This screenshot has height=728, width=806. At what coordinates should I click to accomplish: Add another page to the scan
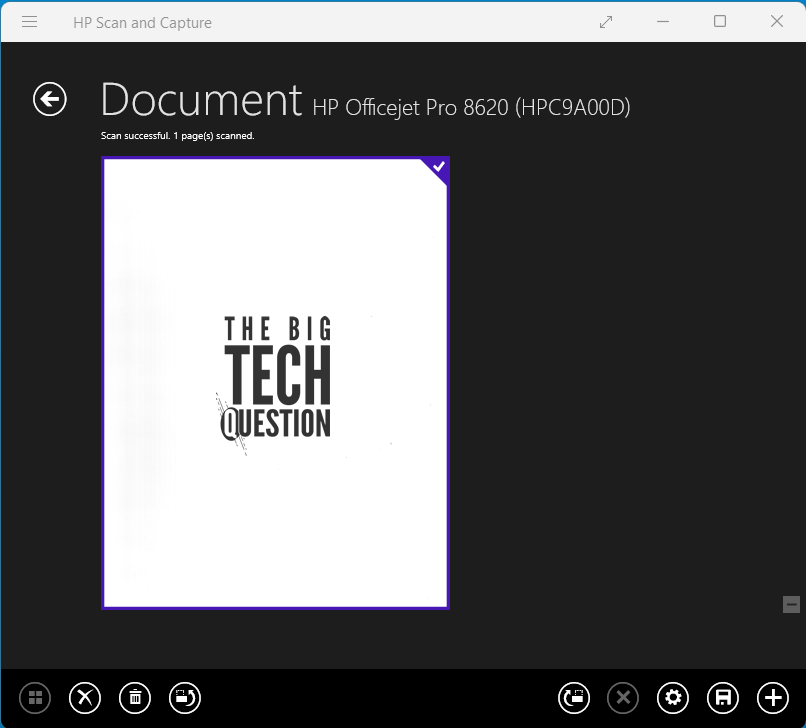(772, 698)
